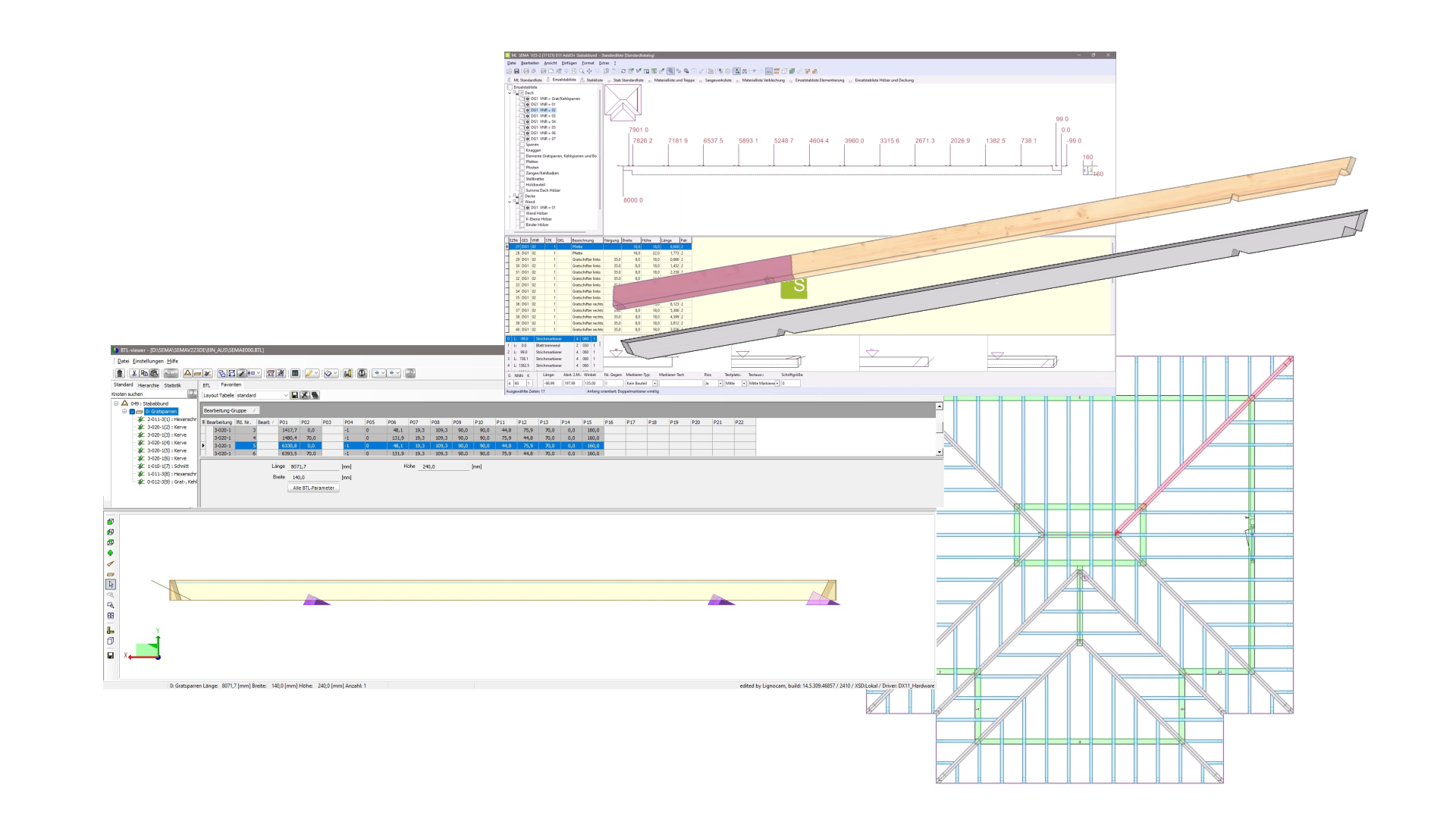The image size is (1456, 819).
Task: Select the pointer arrow tool in viewer sidebar
Action: [111, 584]
